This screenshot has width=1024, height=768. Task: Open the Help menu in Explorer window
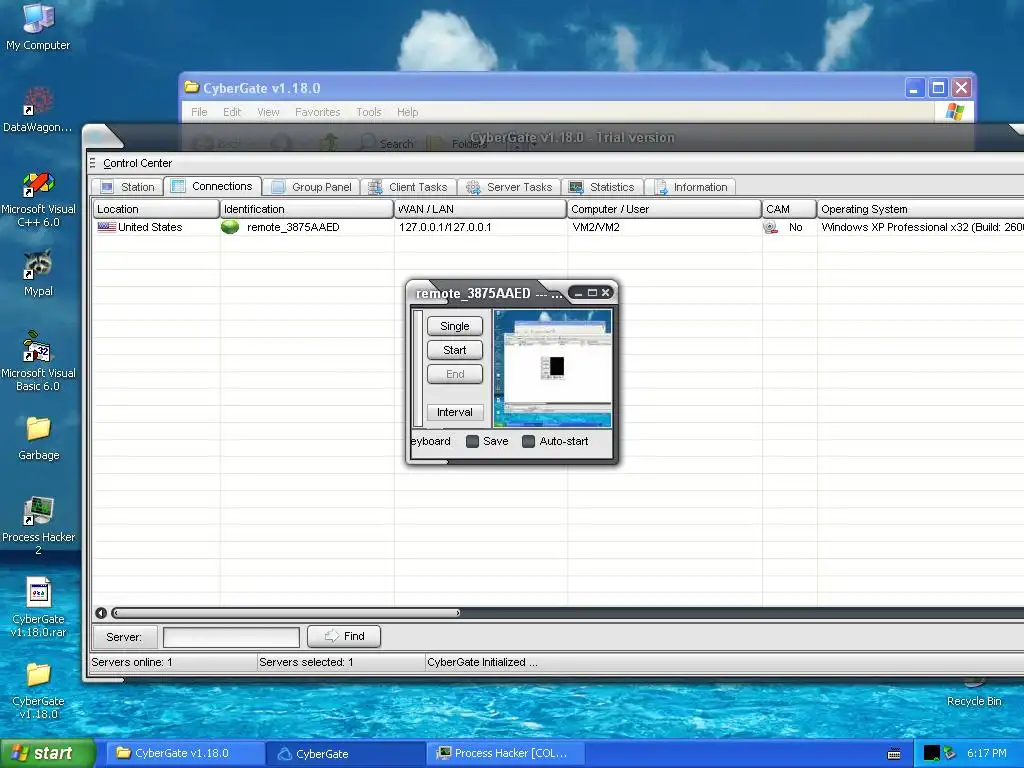[x=408, y=112]
